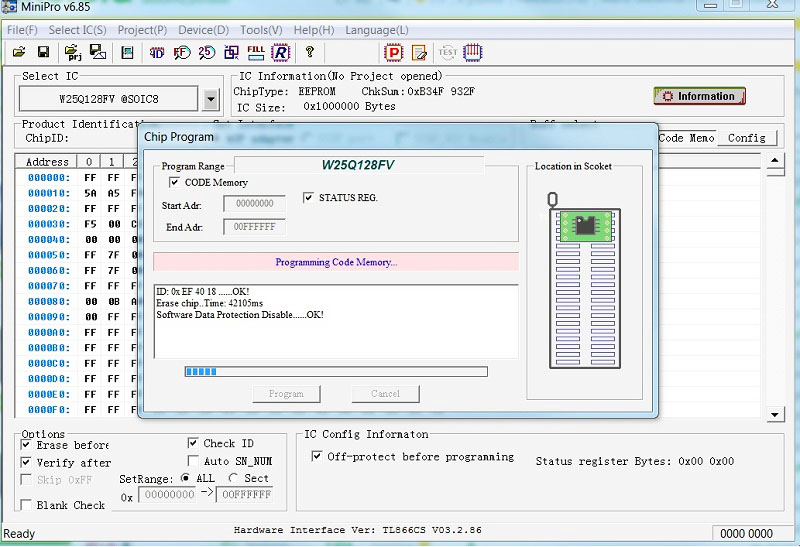The image size is (800, 547).
Task: Uncheck Erase before option
Action: pyautogui.click(x=26, y=445)
